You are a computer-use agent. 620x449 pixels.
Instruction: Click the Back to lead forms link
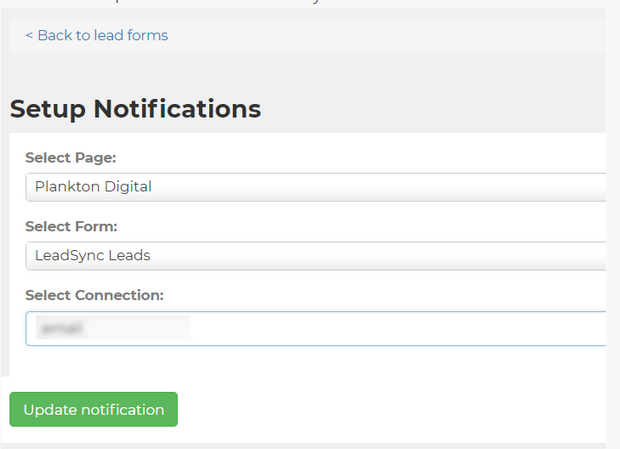[97, 36]
